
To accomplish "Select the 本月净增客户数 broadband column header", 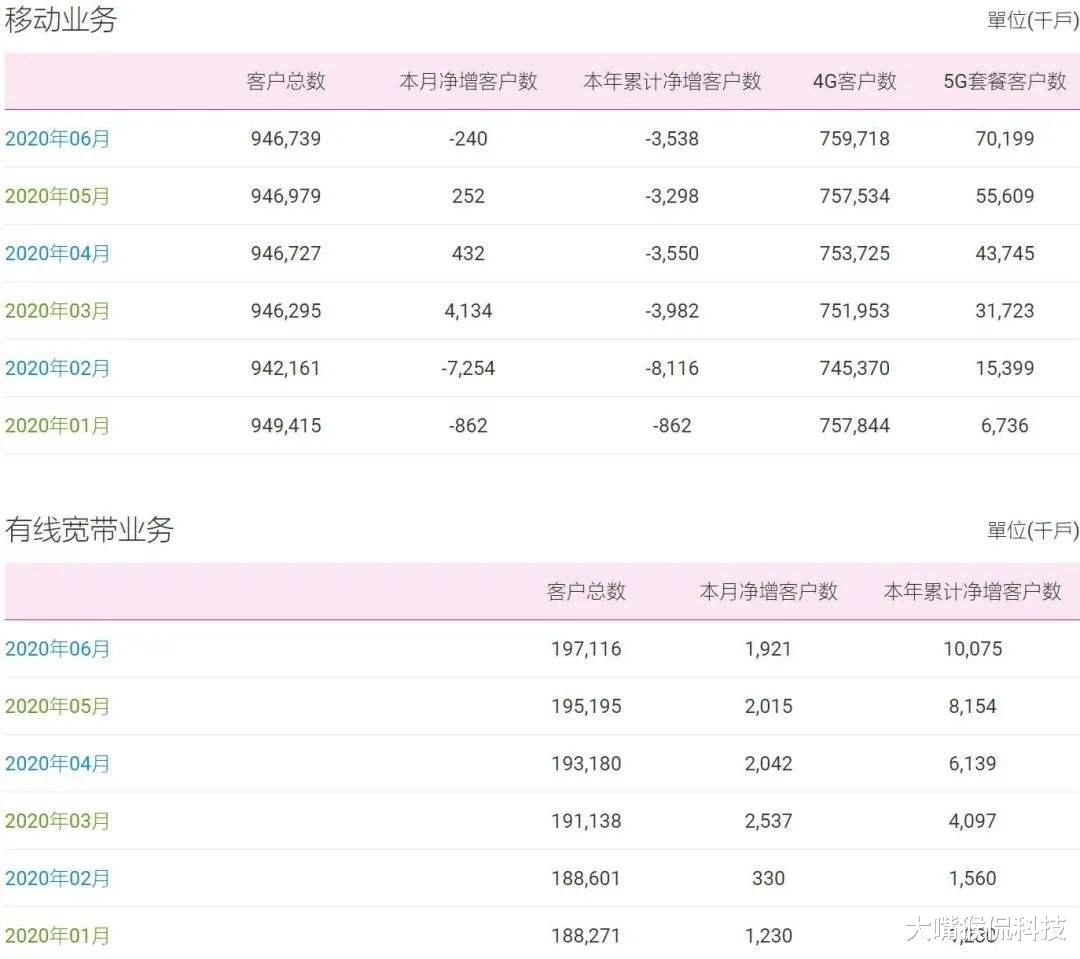I will [768, 592].
